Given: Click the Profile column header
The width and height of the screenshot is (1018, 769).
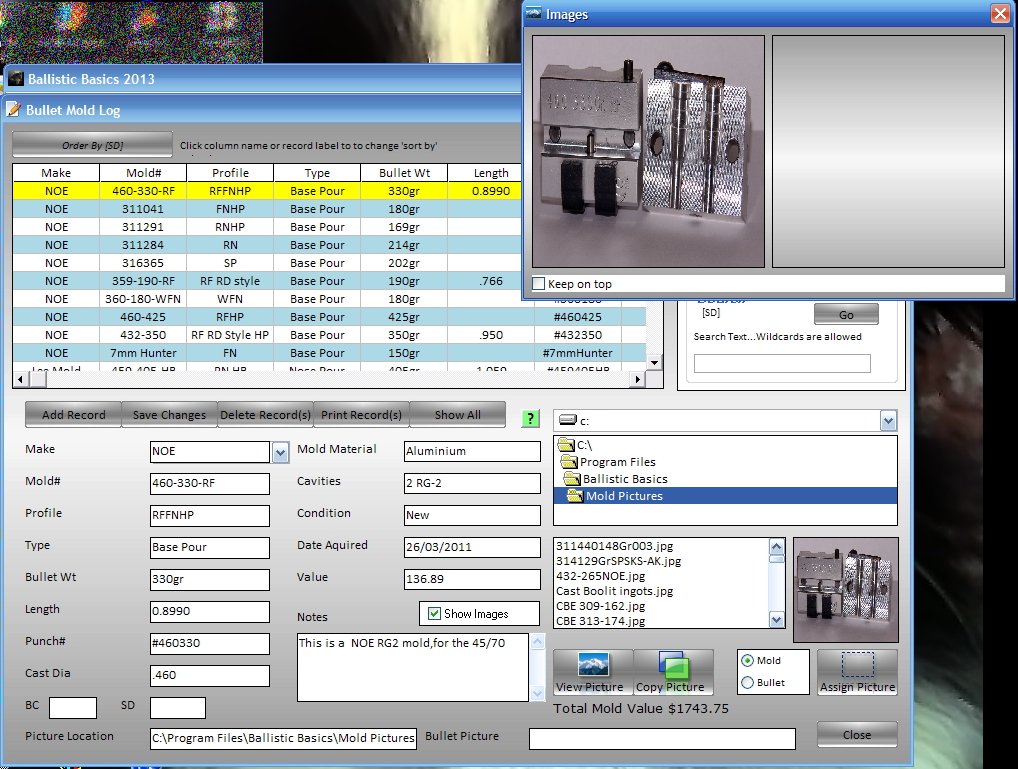Looking at the screenshot, I should click(230, 173).
